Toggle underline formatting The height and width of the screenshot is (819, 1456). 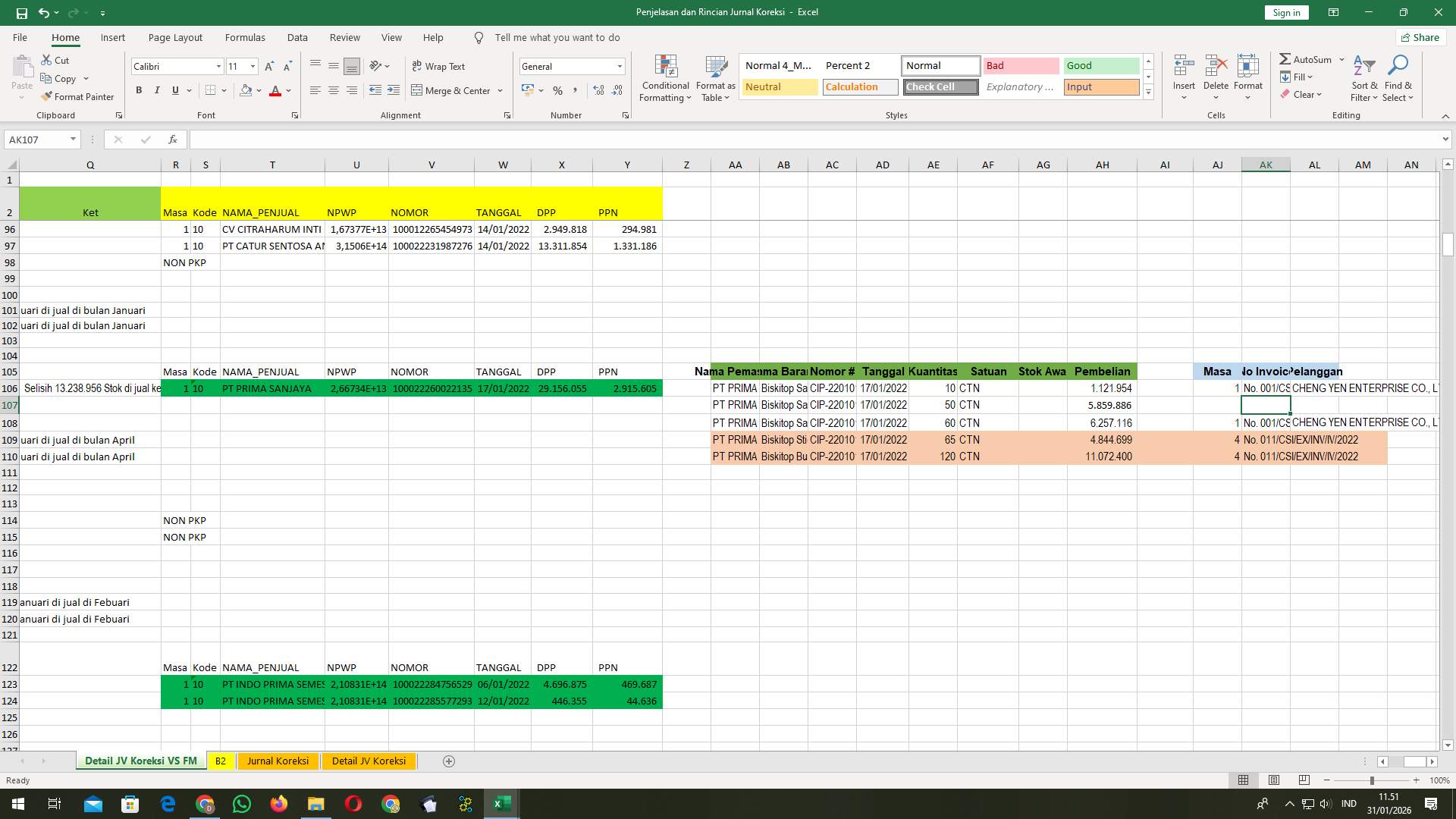coord(174,90)
